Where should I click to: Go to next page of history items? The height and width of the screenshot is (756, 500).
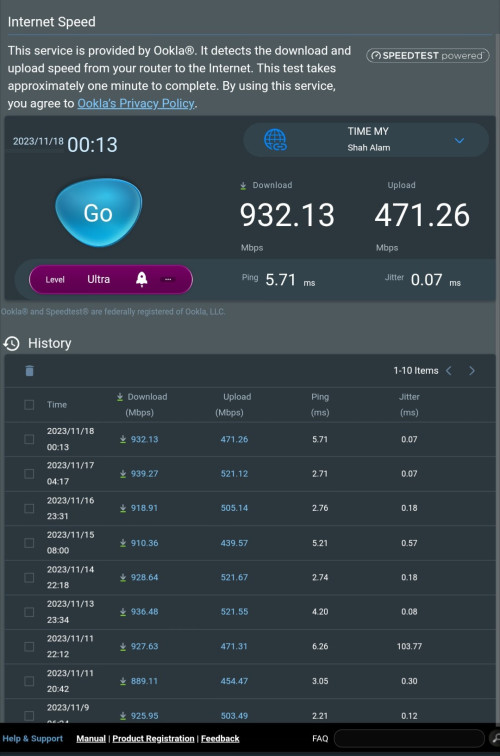[x=472, y=370]
